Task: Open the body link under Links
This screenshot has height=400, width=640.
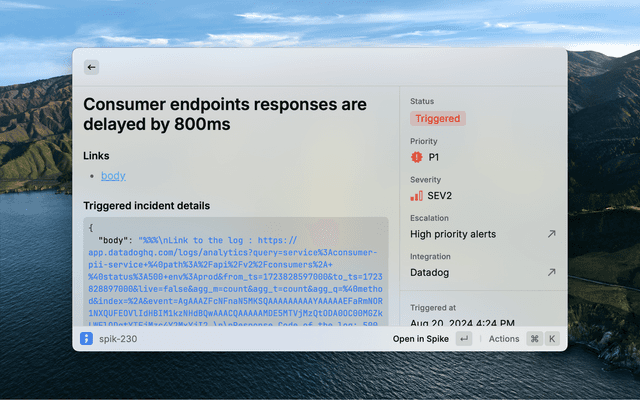Action: (113, 176)
